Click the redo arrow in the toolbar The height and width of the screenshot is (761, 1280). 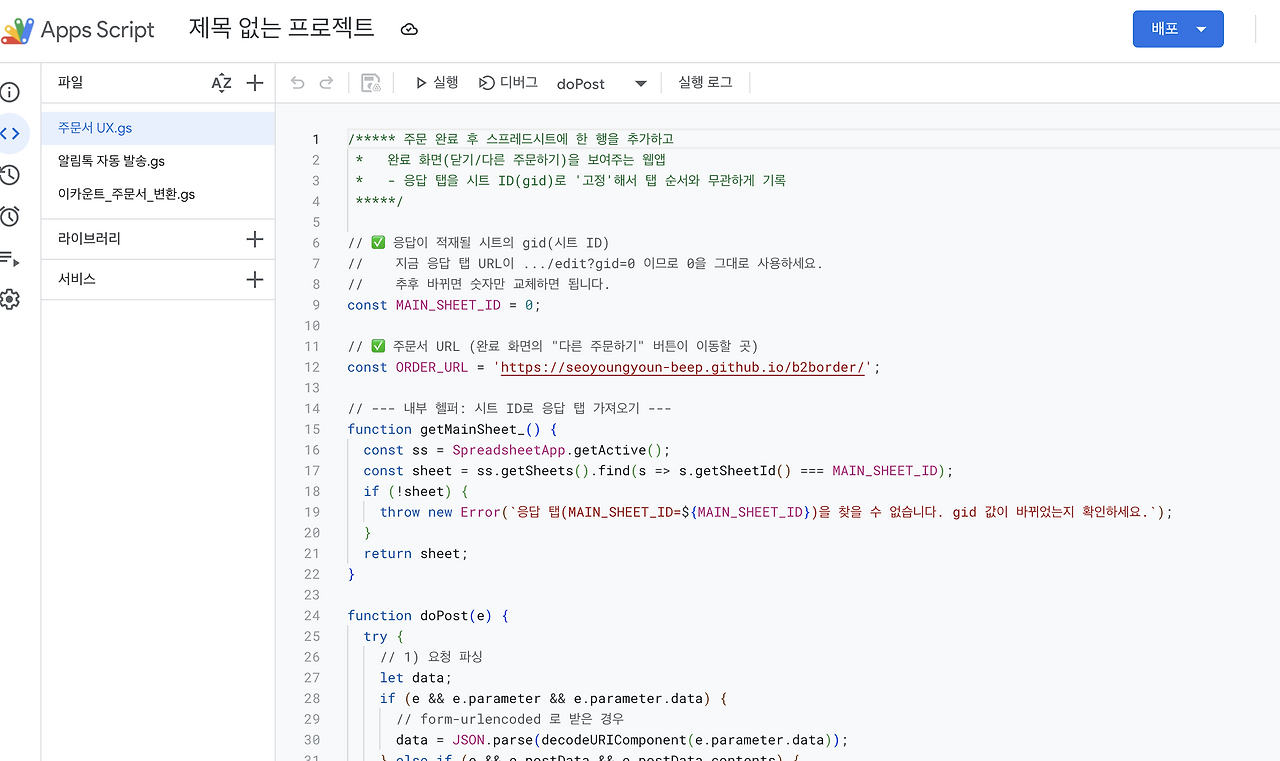[x=326, y=83]
